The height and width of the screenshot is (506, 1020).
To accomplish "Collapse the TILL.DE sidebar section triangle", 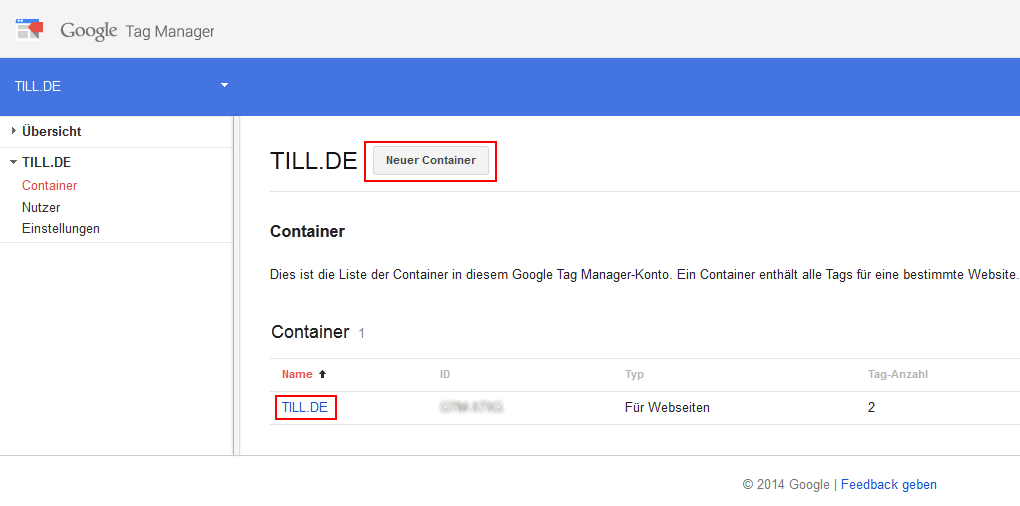I will coord(14,163).
